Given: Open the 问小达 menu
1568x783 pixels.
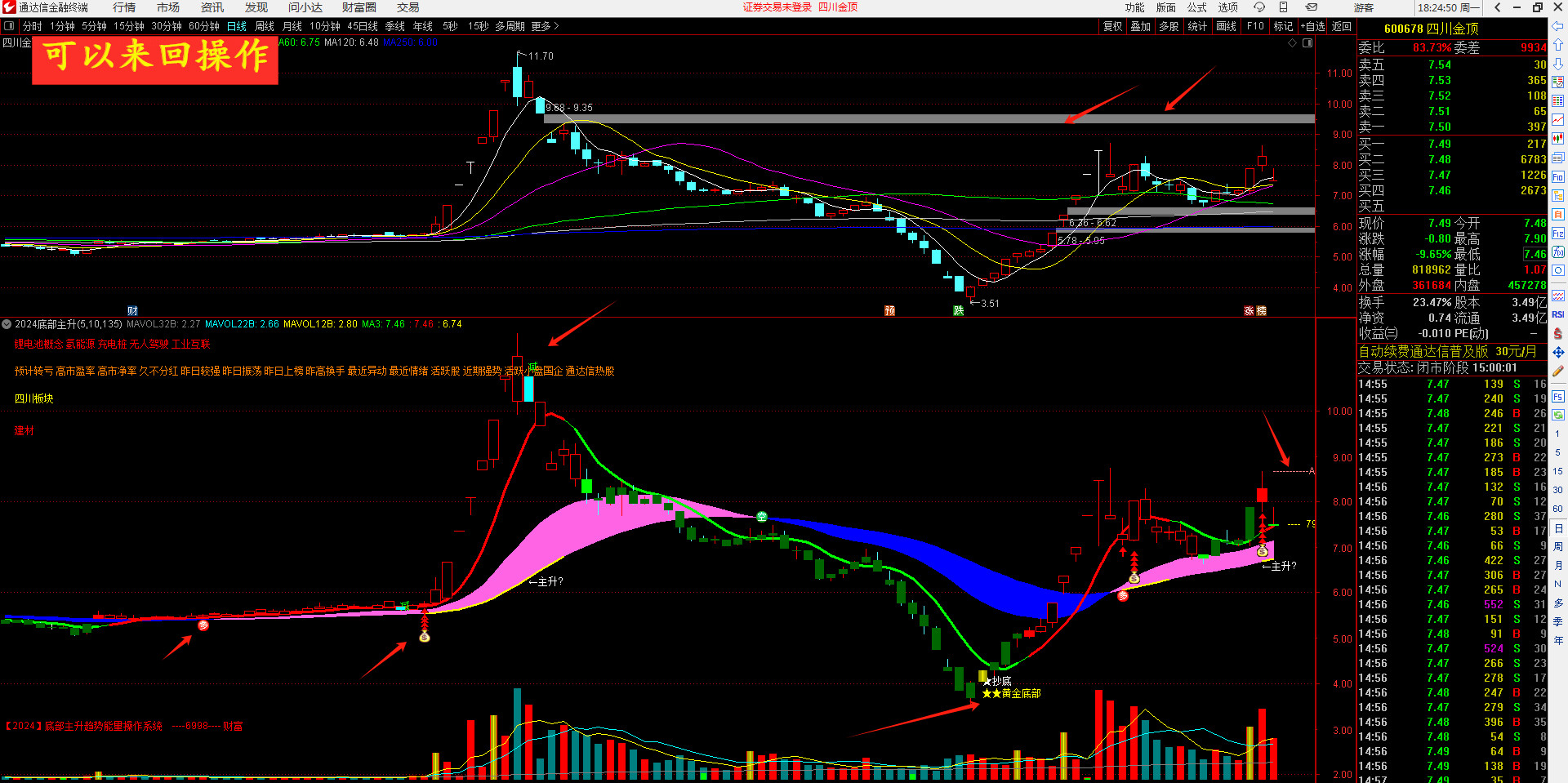Looking at the screenshot, I should 305,7.
